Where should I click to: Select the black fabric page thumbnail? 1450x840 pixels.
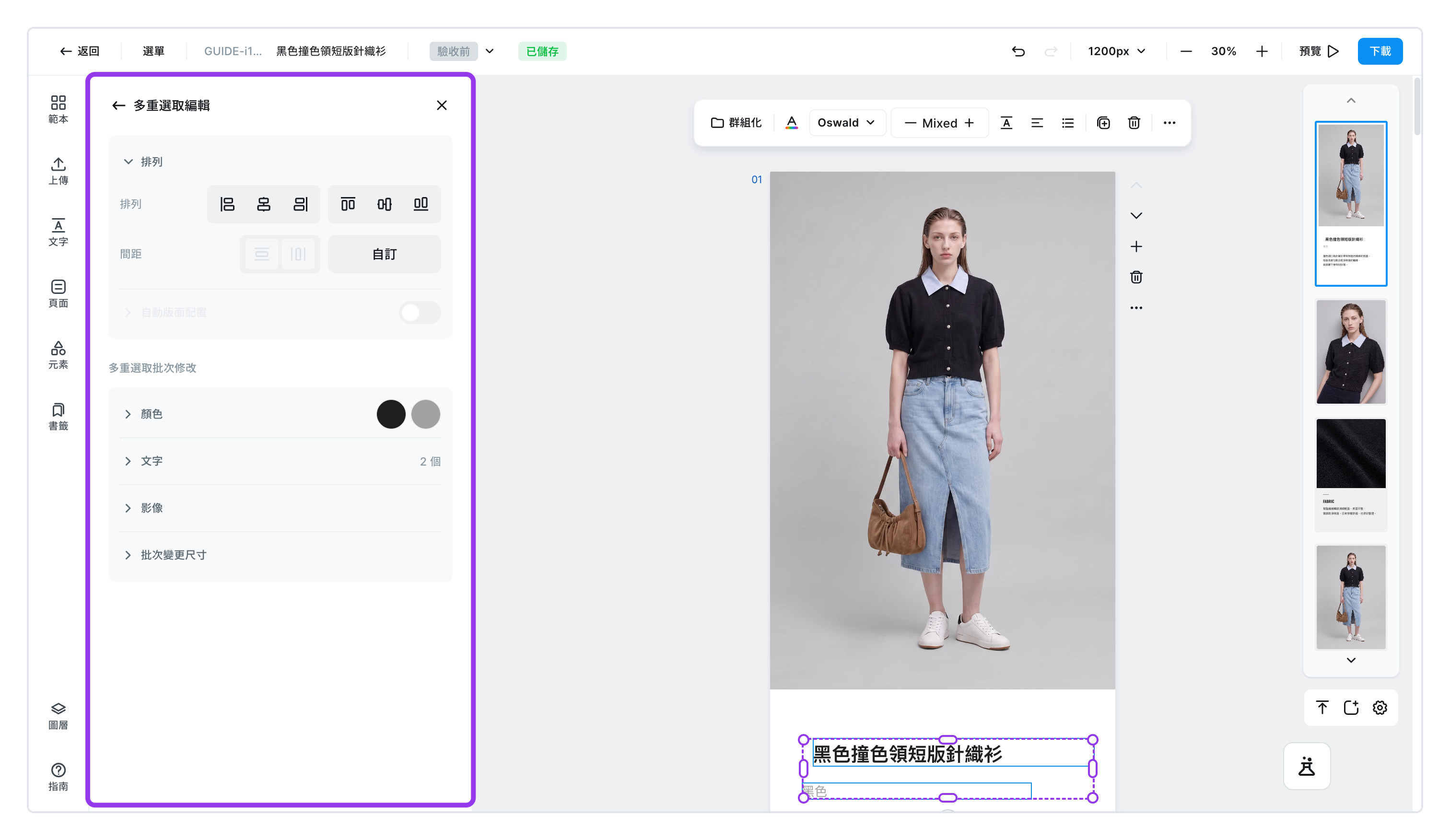(x=1350, y=475)
